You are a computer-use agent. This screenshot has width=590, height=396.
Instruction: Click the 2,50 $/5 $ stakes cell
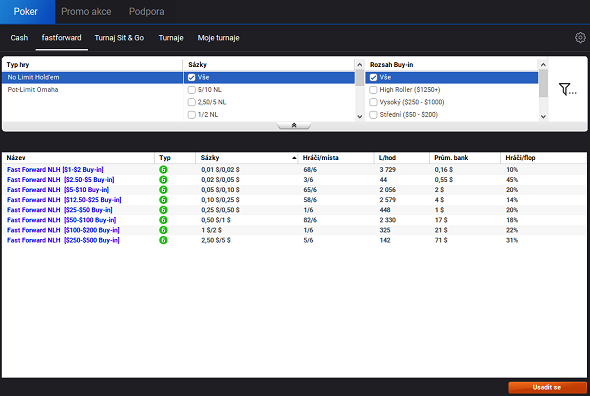[x=216, y=240]
